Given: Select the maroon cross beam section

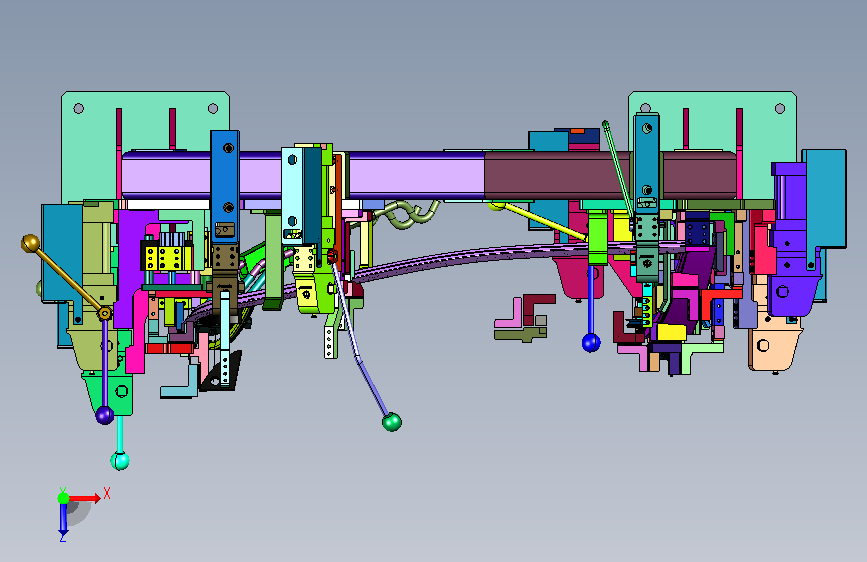Looking at the screenshot, I should tap(558, 176).
